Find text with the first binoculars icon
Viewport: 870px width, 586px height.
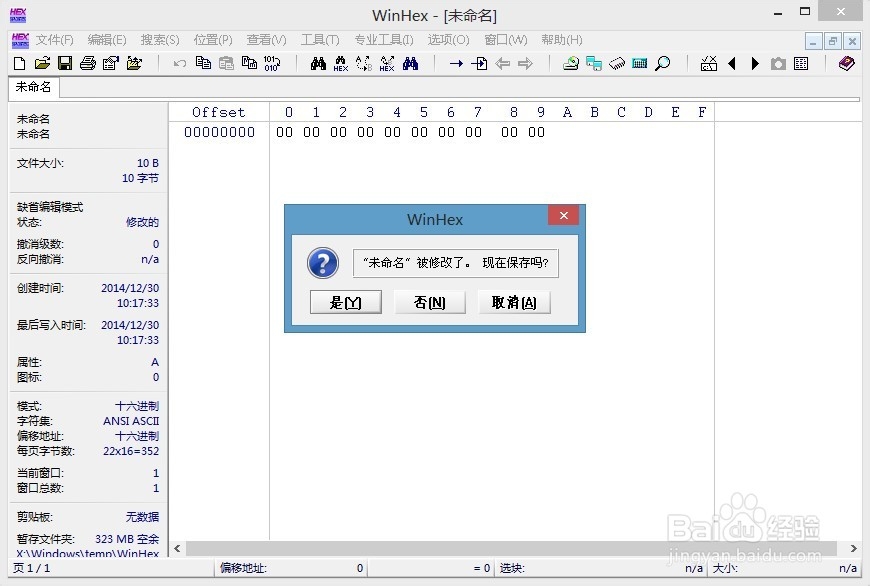pyautogui.click(x=318, y=64)
